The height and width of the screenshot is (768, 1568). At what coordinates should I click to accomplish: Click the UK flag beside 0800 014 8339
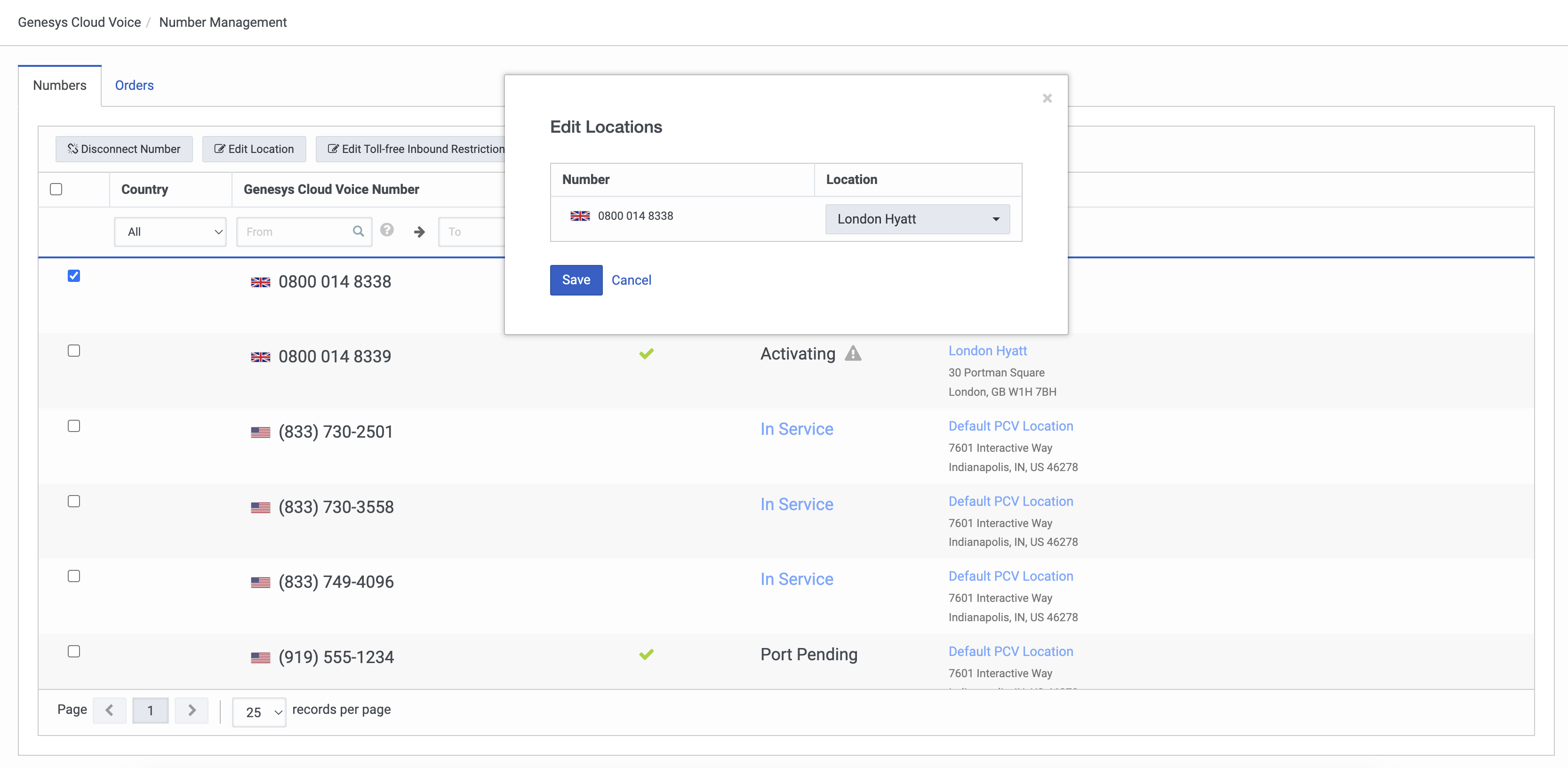(261, 357)
